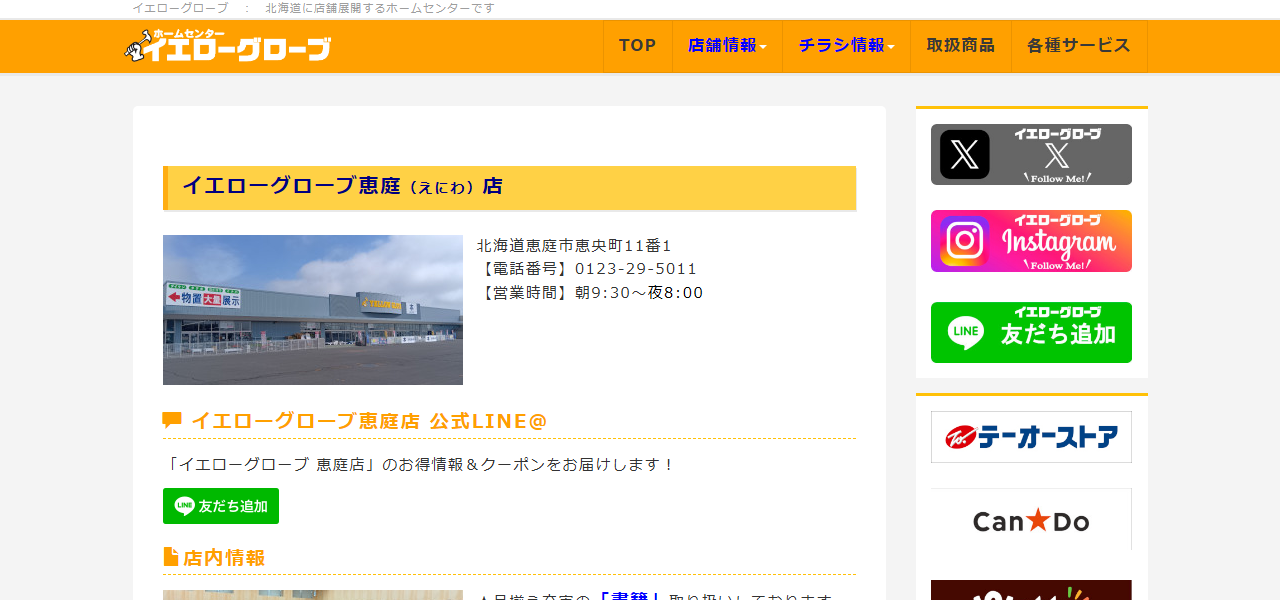
Task: Click the 店内情報 section heading
Action: 224,558
